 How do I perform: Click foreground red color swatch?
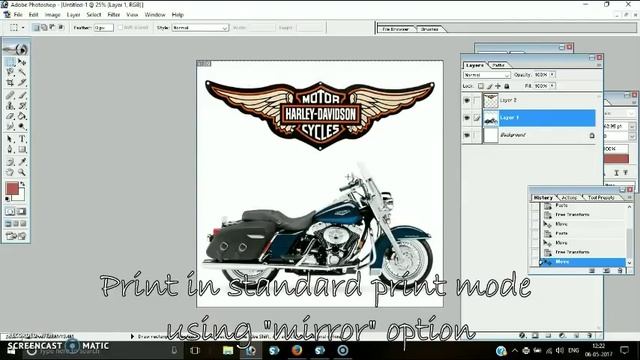click(x=11, y=188)
